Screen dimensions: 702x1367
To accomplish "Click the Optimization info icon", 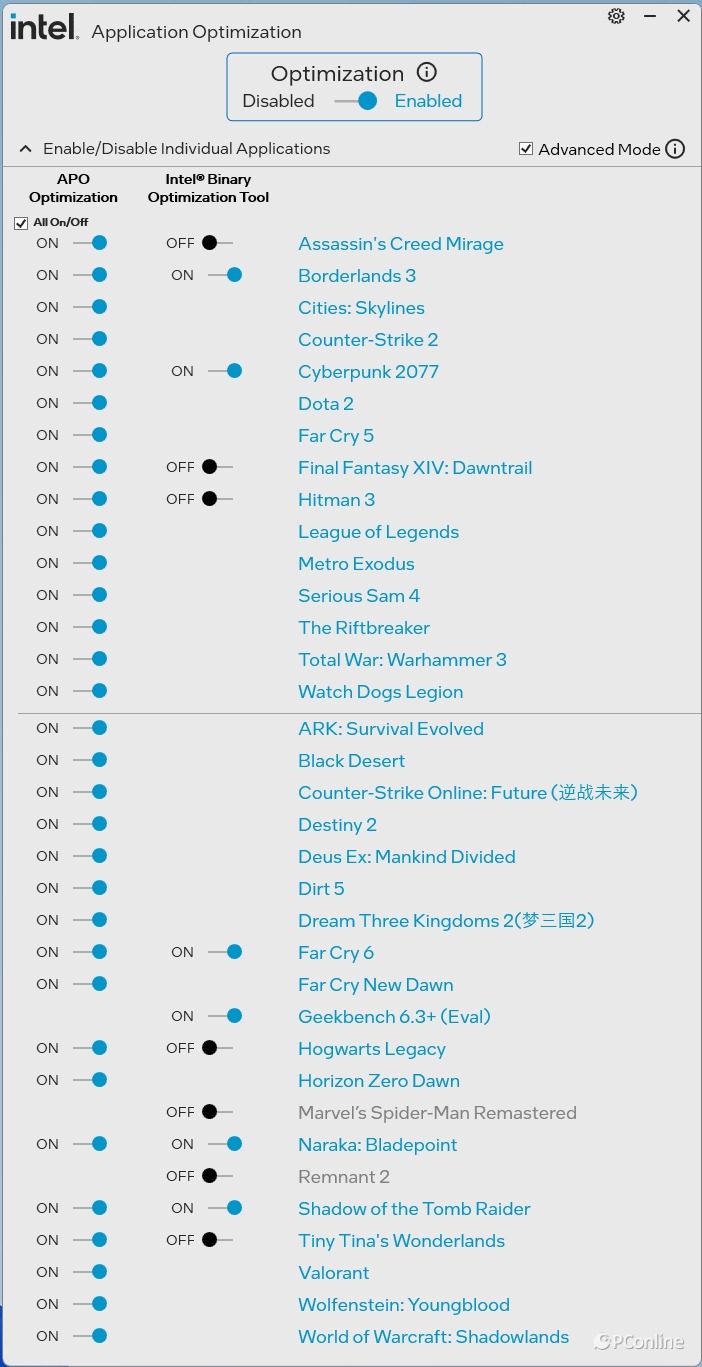I will point(427,72).
